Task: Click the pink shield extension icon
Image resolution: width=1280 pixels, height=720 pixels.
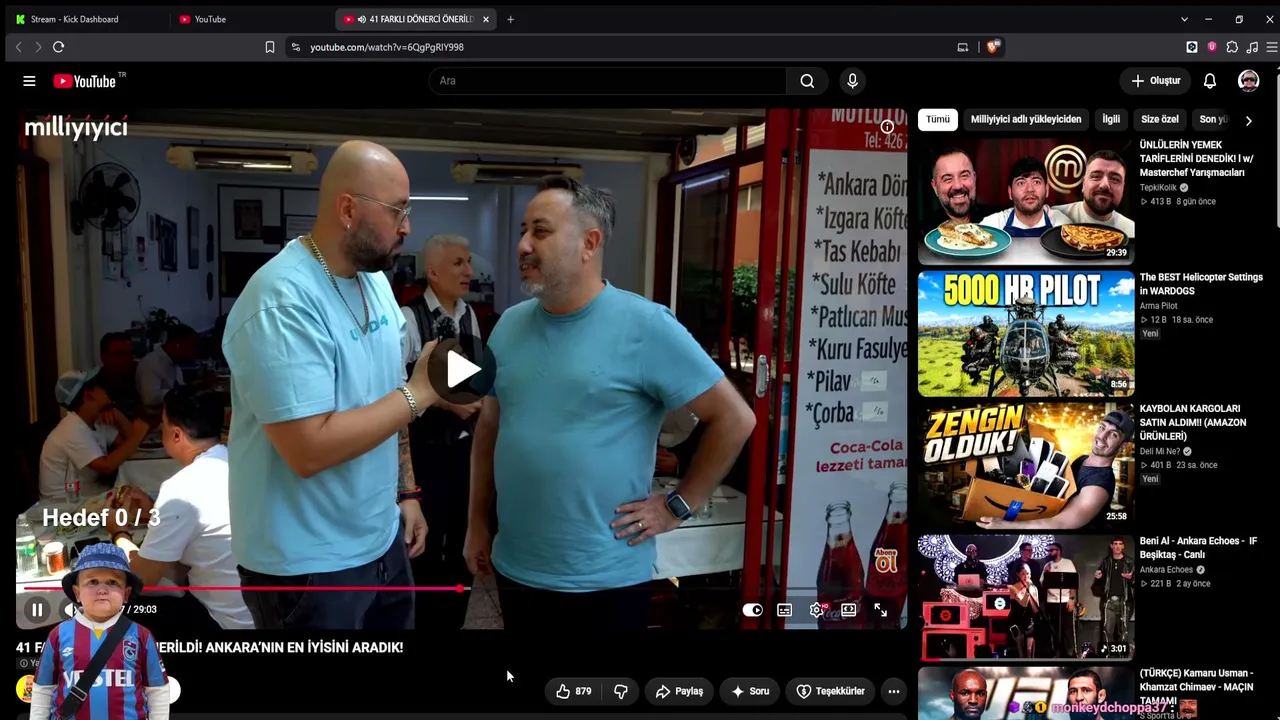Action: [x=1212, y=47]
